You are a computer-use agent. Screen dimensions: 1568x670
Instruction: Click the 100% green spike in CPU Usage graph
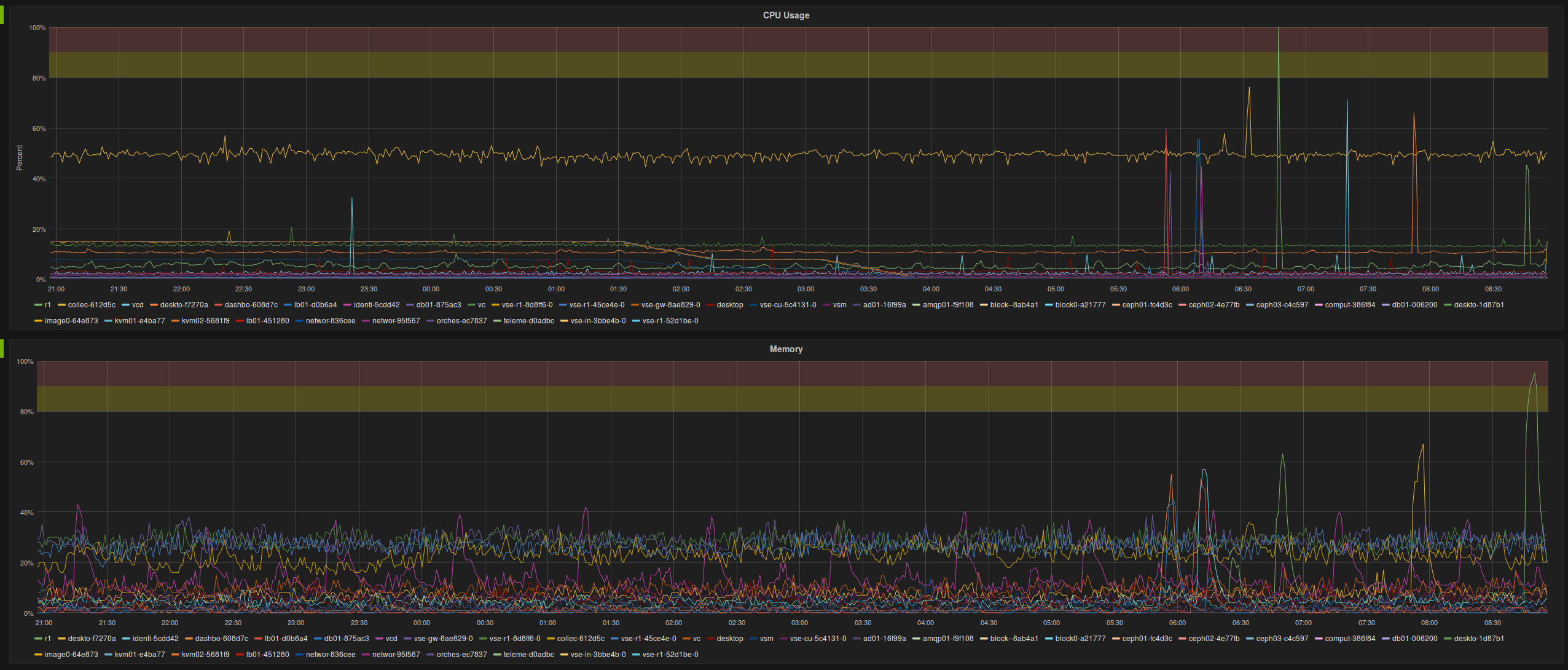coord(1279,31)
